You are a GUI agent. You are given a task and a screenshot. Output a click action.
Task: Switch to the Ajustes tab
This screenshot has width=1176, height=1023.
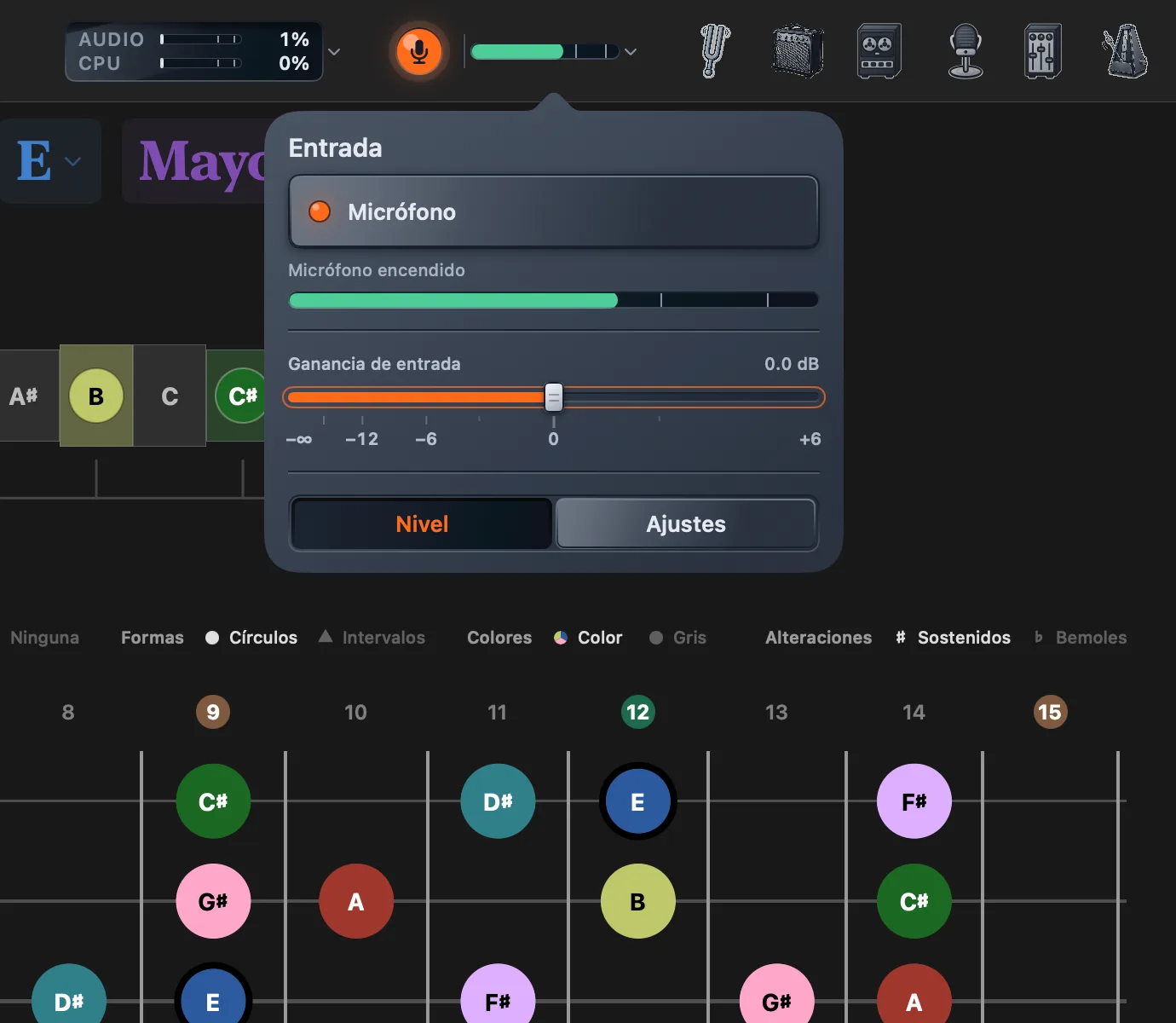[686, 523]
